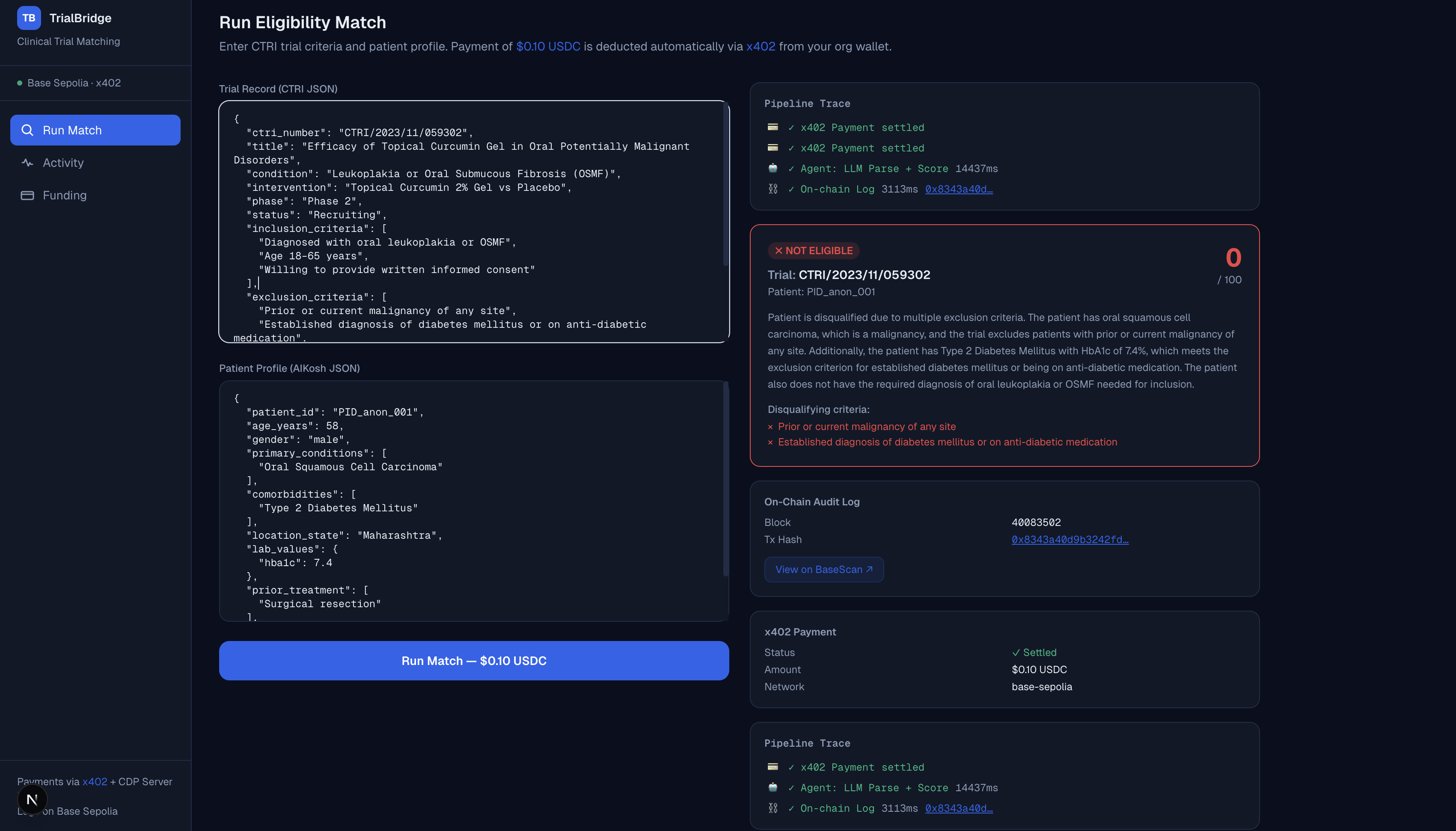The width and height of the screenshot is (1456, 831).
Task: Click the Activity pulse icon in sidebar
Action: 27,163
